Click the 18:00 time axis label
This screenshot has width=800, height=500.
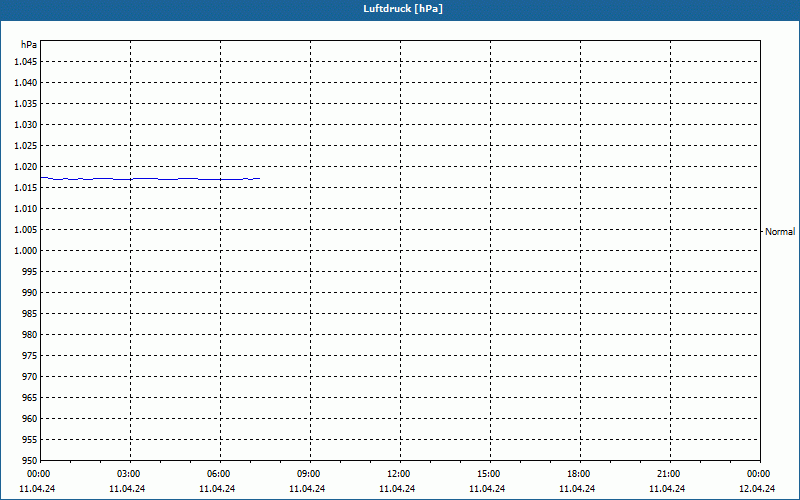[580, 474]
